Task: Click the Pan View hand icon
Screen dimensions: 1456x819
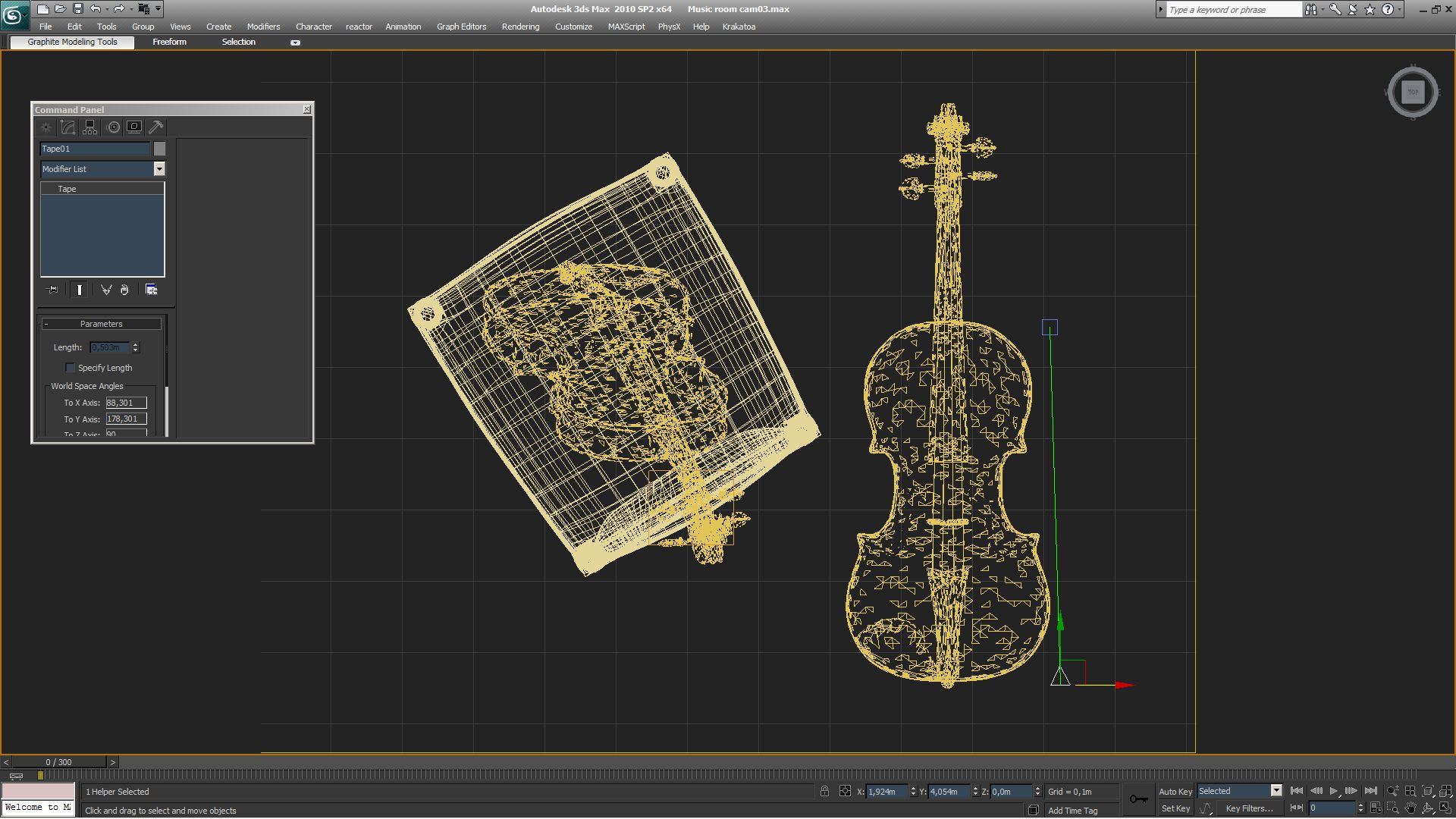Action: (x=1410, y=808)
